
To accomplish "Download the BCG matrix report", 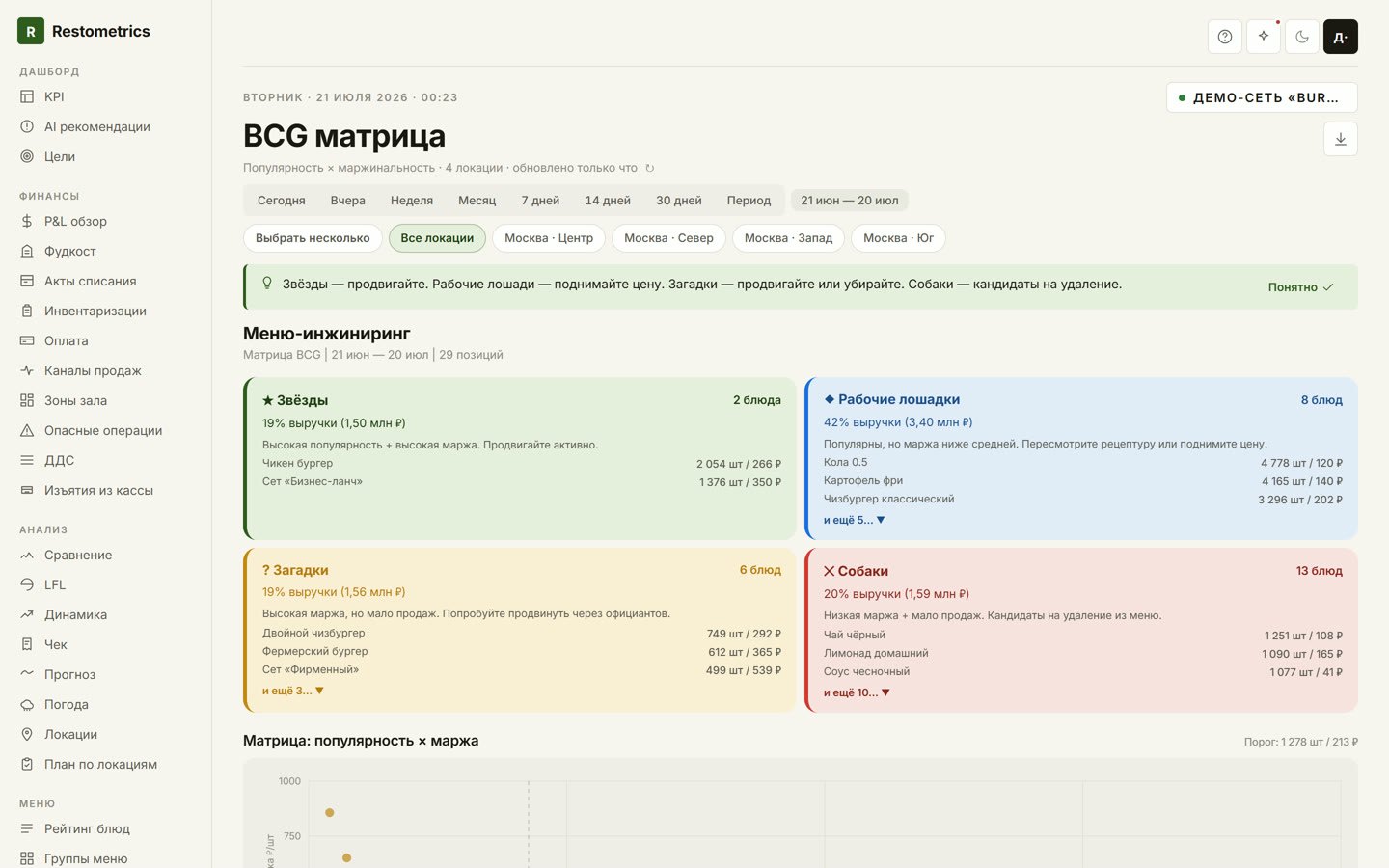I will point(1341,139).
